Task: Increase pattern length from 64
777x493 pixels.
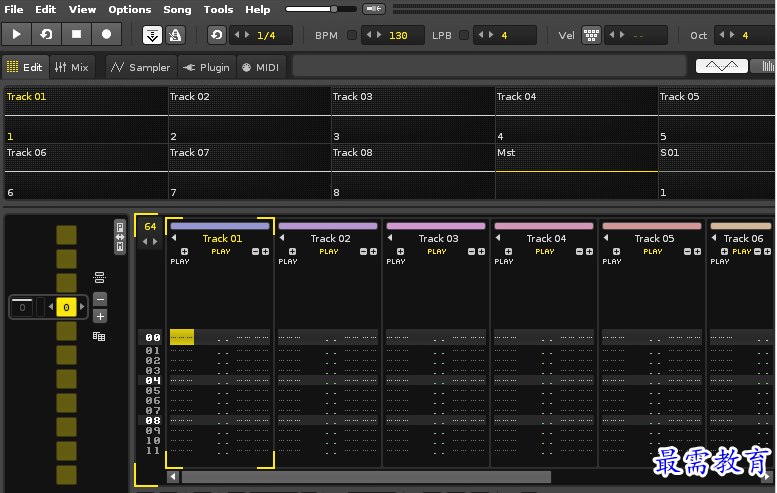Action: [x=155, y=242]
